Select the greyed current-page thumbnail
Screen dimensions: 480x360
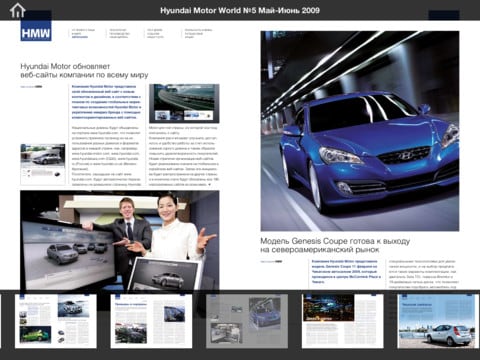click(247, 321)
